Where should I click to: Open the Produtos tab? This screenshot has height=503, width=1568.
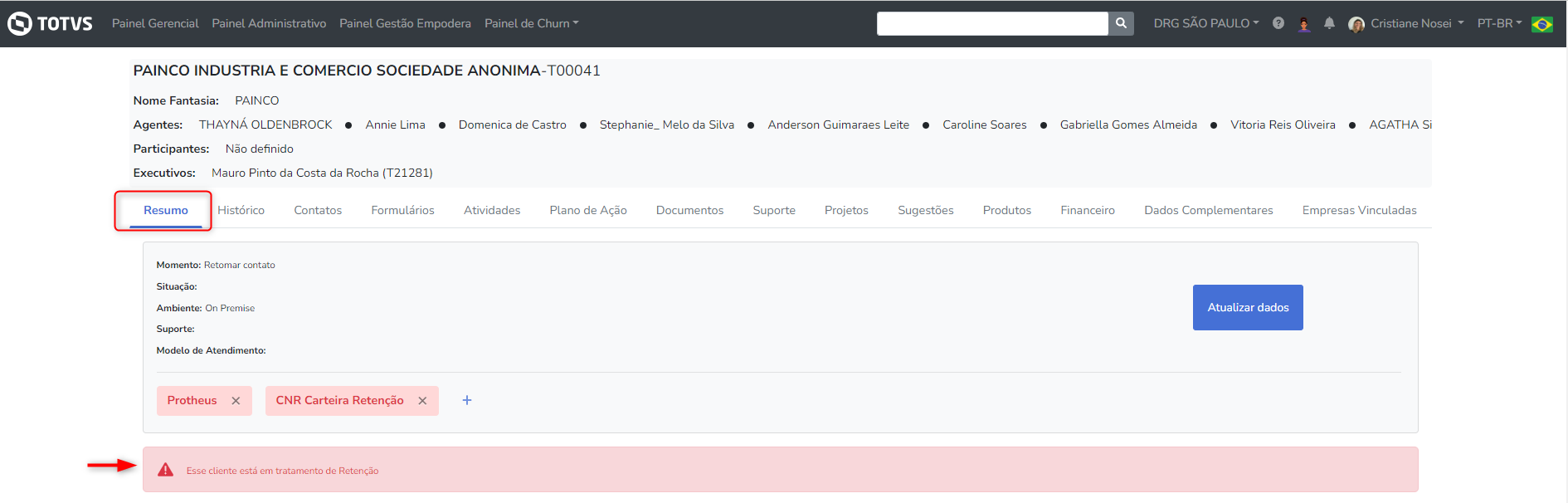coord(1007,210)
